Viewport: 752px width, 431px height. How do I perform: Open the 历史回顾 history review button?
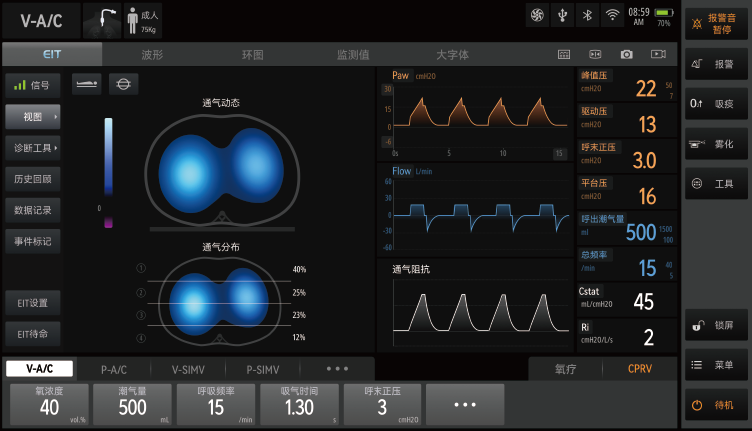(x=33, y=179)
